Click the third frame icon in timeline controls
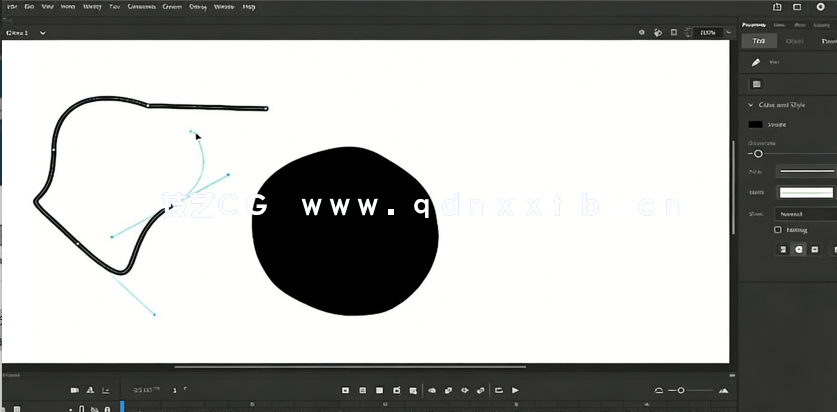 pyautogui.click(x=380, y=391)
